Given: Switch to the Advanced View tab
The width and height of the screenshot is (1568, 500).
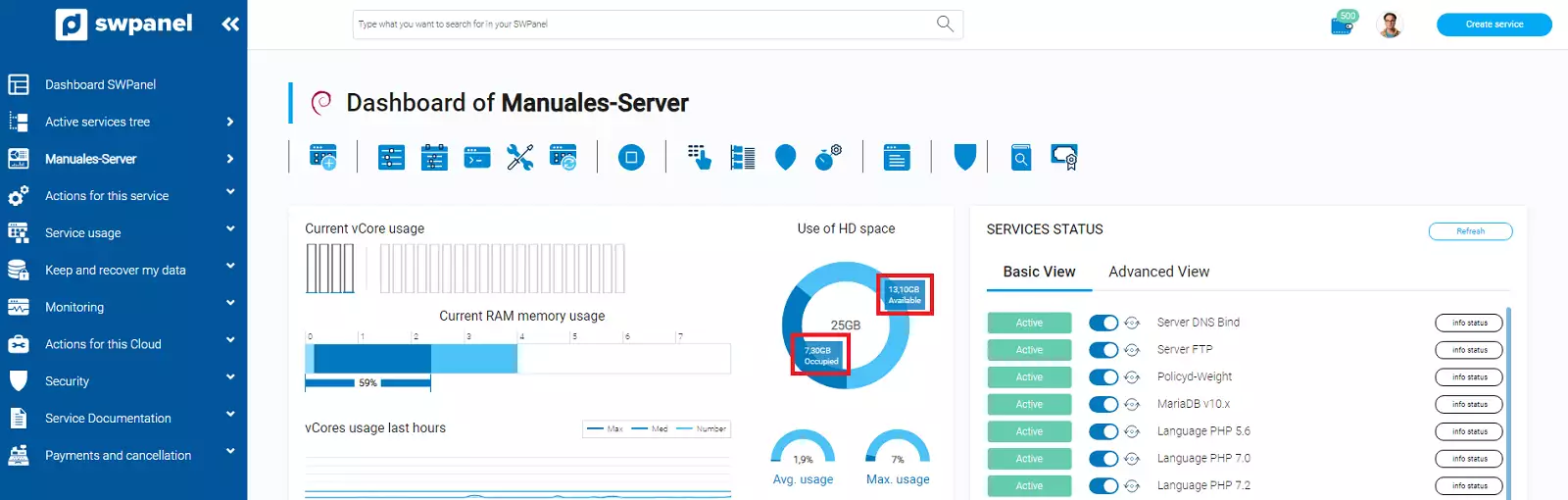Looking at the screenshot, I should pyautogui.click(x=1158, y=272).
